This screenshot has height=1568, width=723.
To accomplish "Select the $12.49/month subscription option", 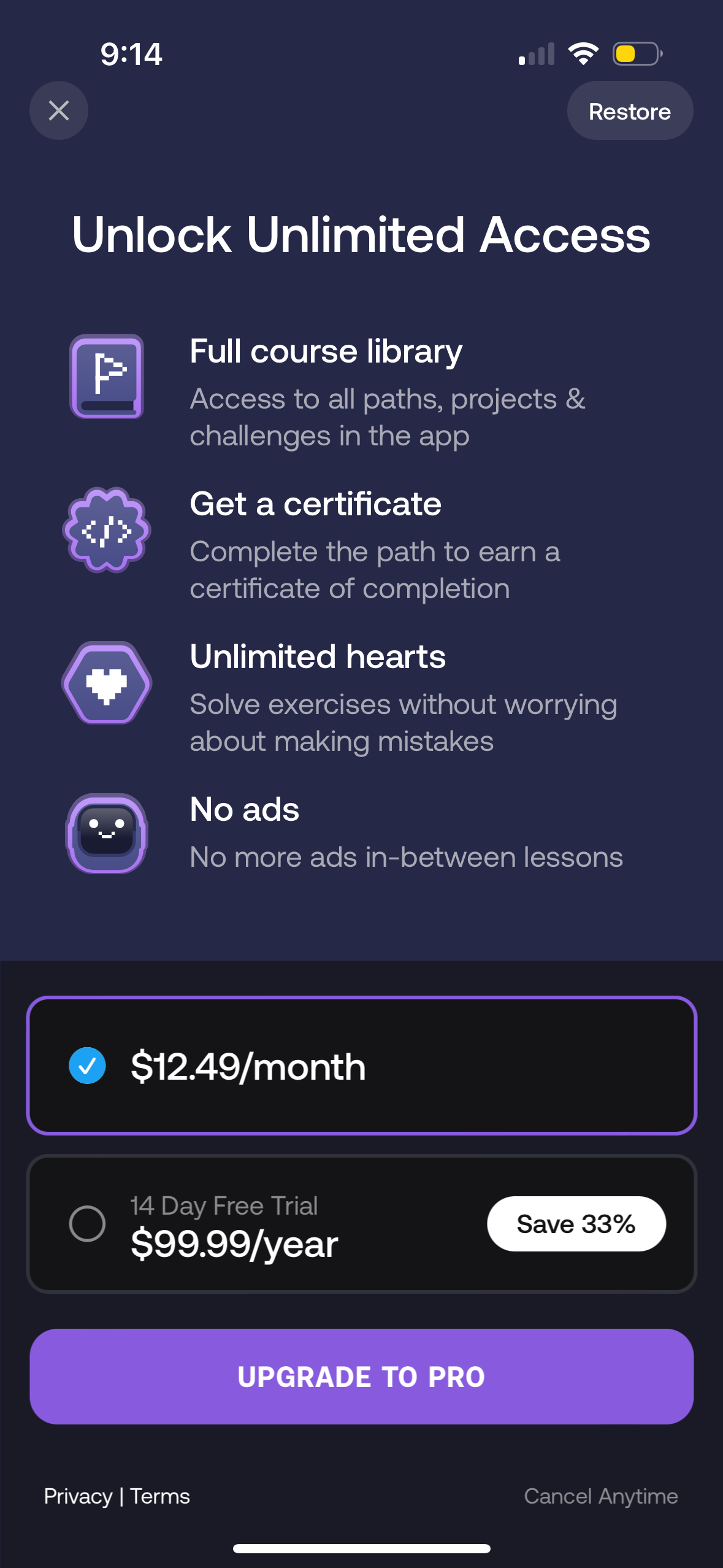I will click(x=361, y=1065).
